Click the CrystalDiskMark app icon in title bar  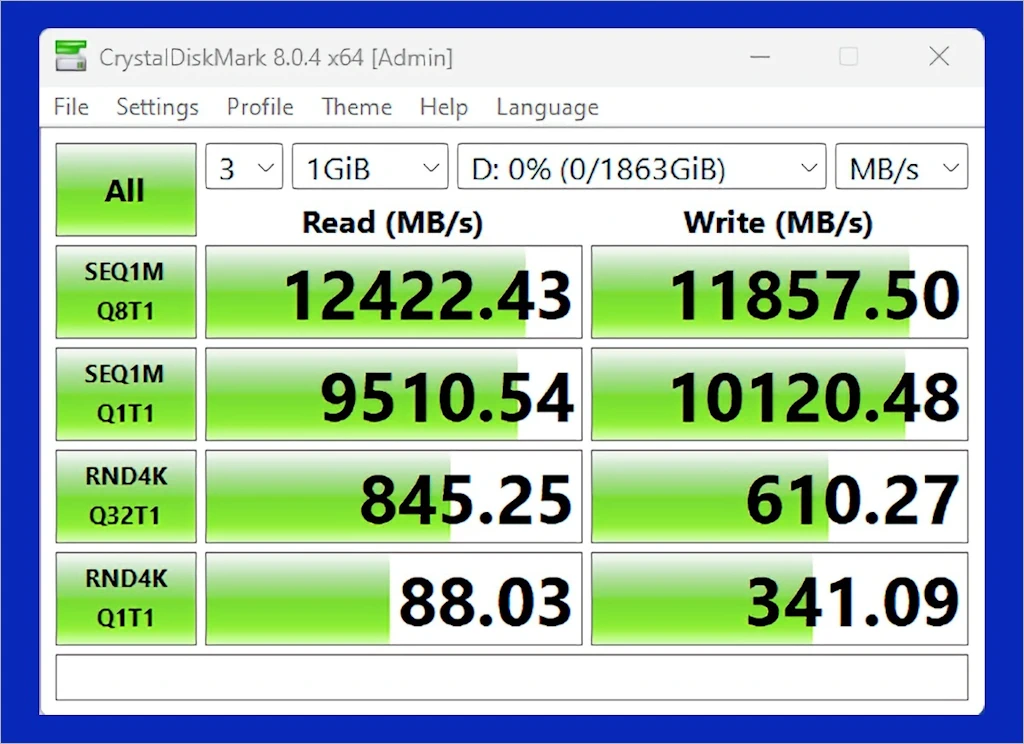(71, 56)
